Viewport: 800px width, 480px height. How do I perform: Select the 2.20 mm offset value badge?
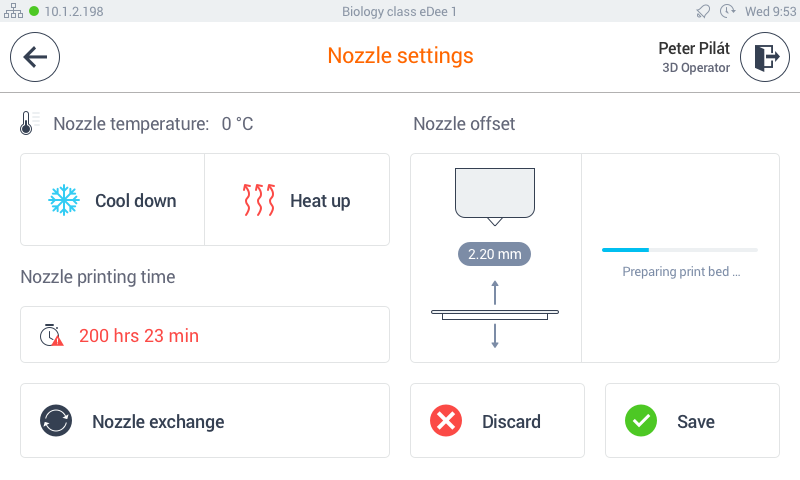(494, 254)
